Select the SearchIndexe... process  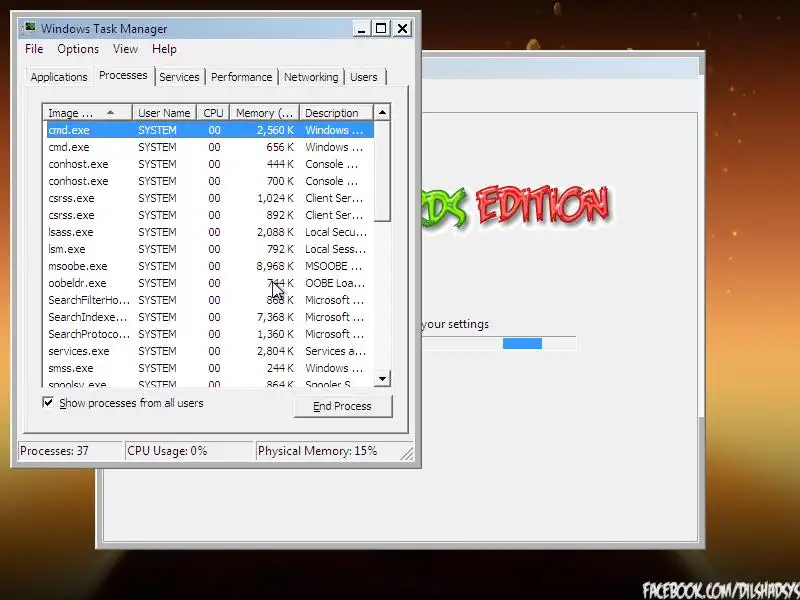[x=210, y=317]
